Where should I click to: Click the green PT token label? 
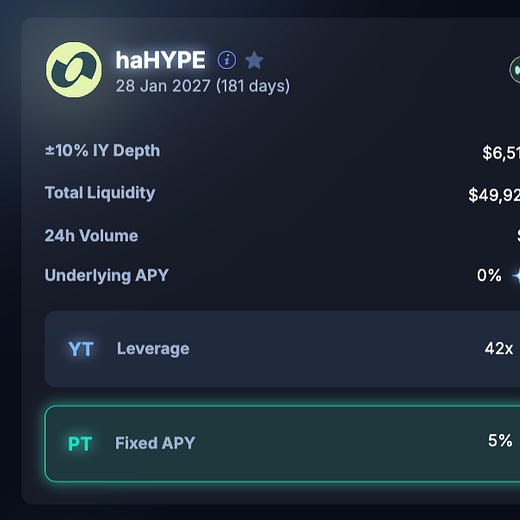click(x=80, y=444)
